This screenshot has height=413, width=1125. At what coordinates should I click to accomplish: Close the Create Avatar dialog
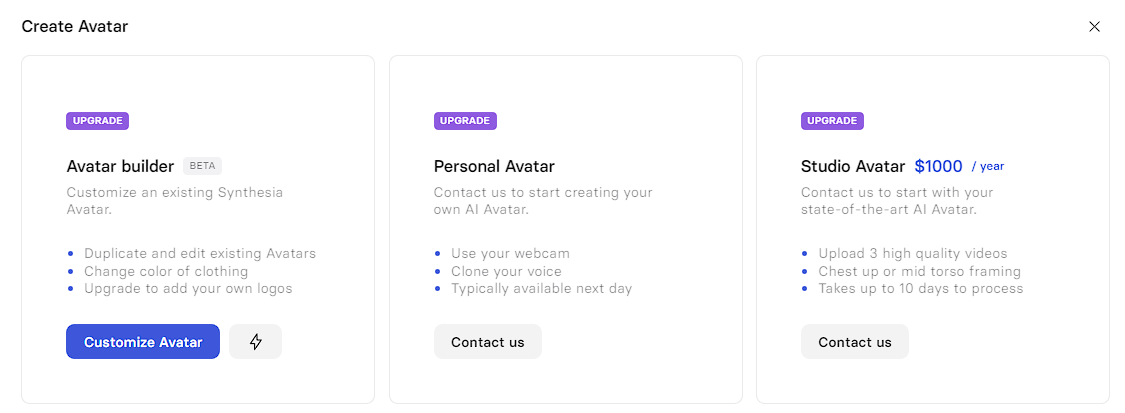[1094, 27]
